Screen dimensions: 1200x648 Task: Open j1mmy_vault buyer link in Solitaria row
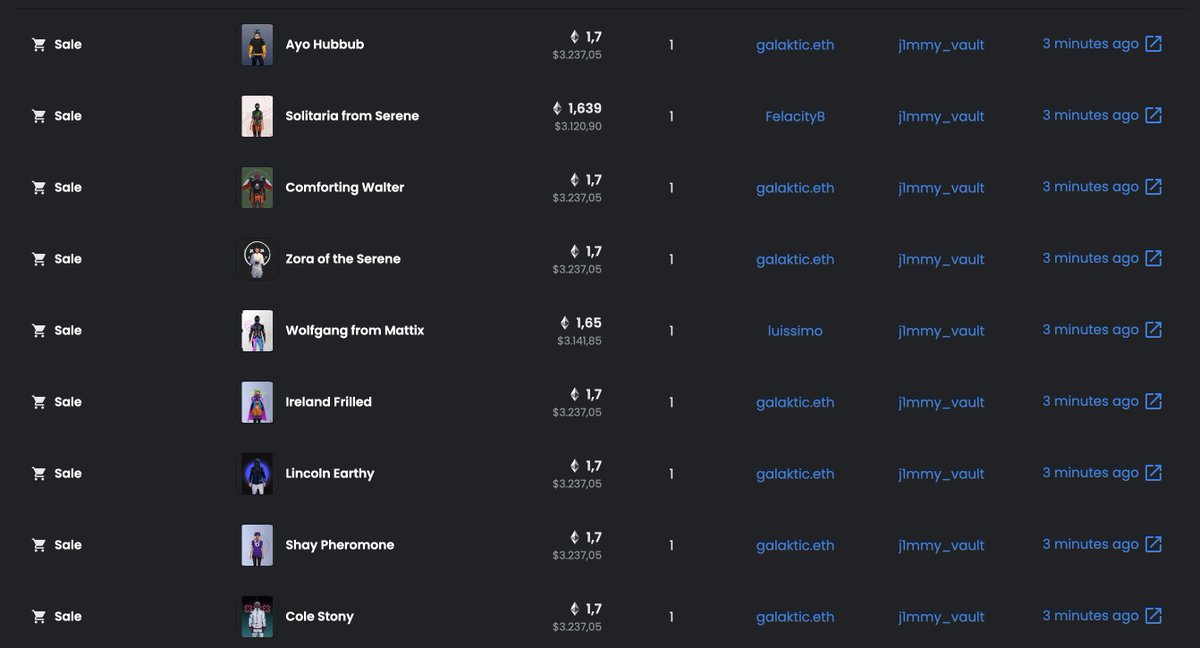(x=941, y=116)
